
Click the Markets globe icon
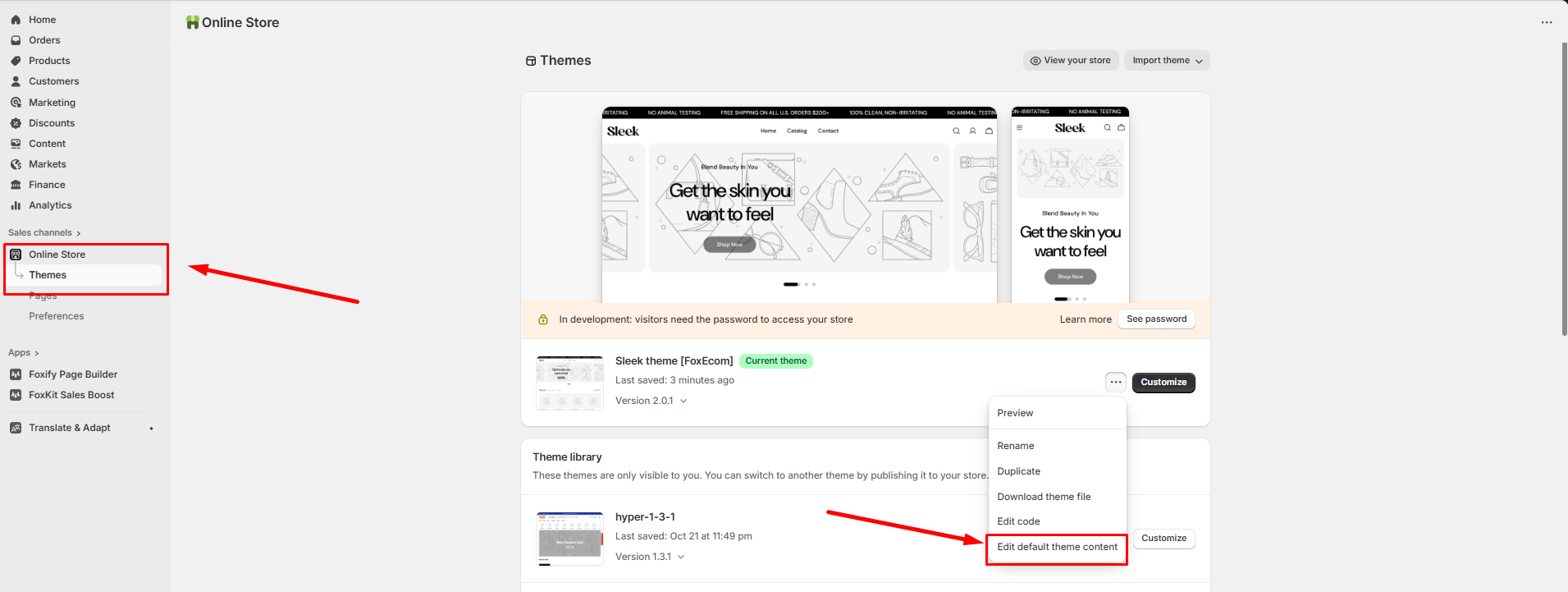16,164
